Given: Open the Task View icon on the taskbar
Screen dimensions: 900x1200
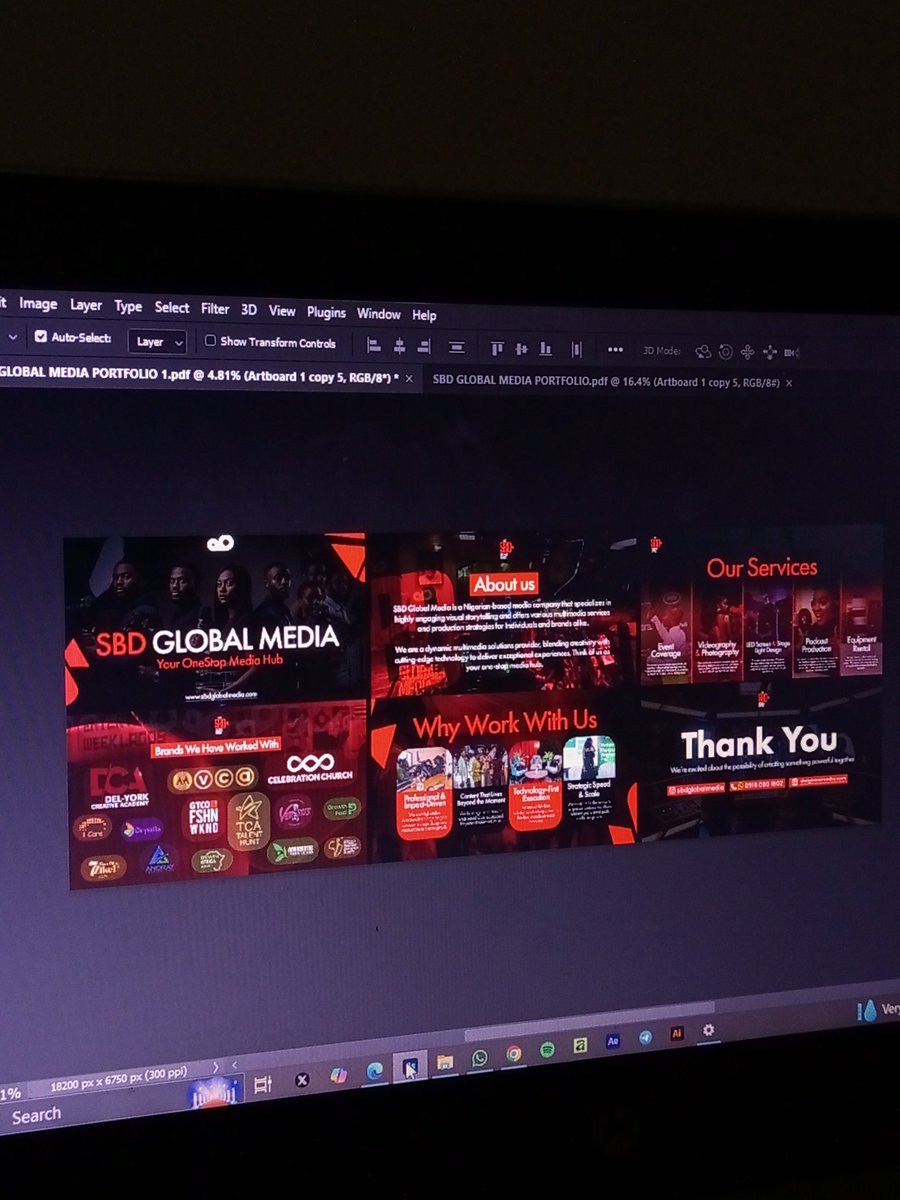Looking at the screenshot, I should (263, 1084).
